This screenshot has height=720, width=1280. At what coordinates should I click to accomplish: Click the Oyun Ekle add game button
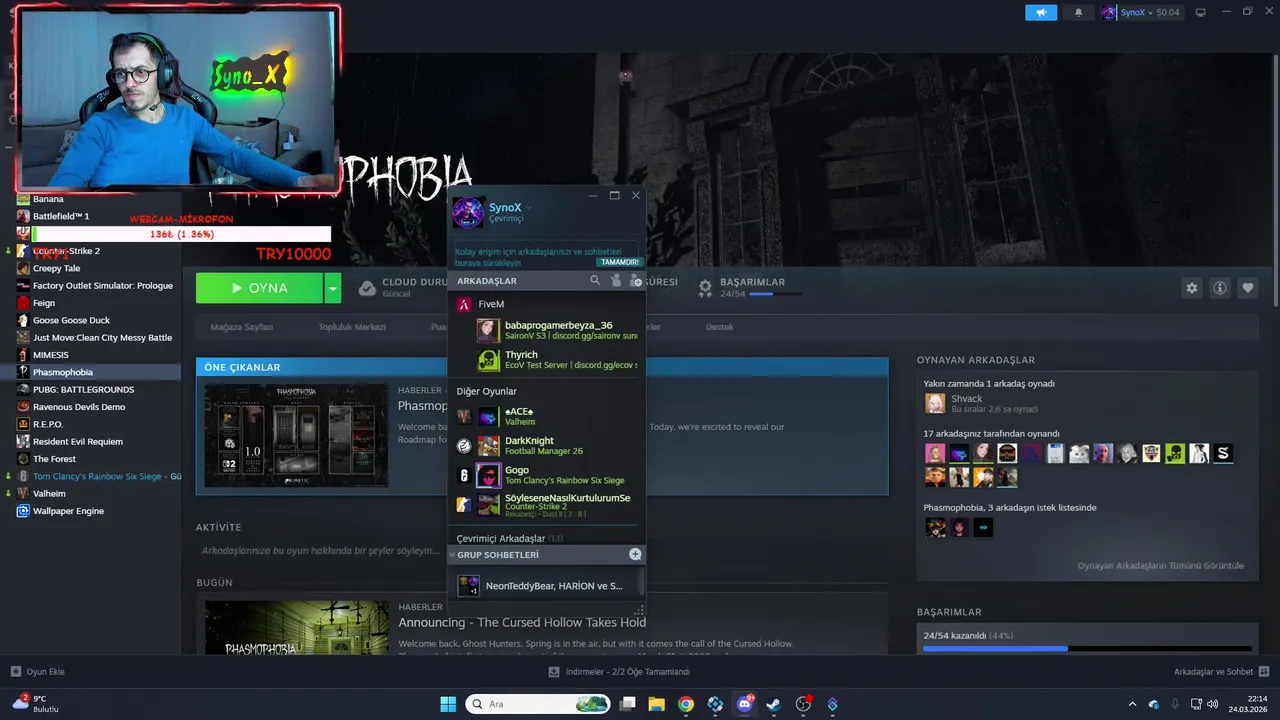(37, 672)
